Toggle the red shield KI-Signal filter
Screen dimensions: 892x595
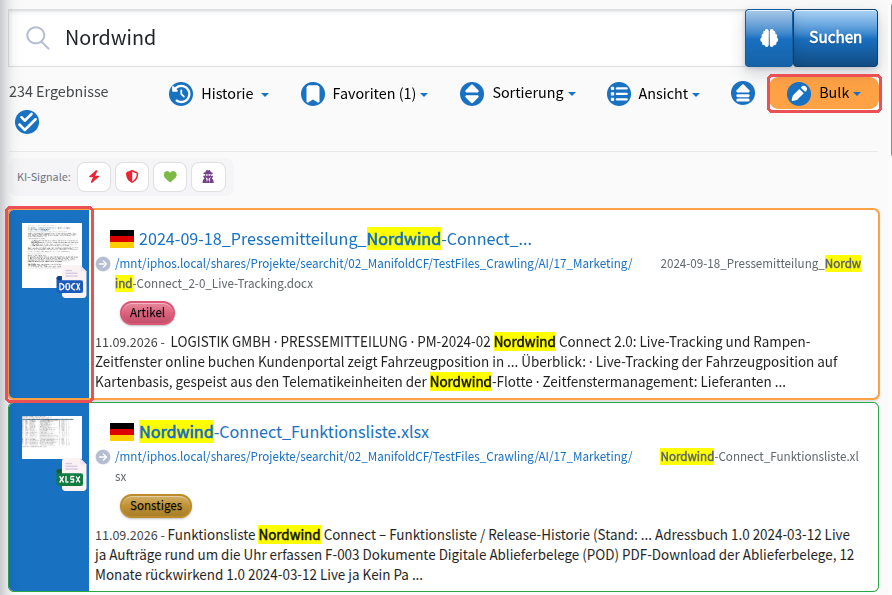coord(132,177)
